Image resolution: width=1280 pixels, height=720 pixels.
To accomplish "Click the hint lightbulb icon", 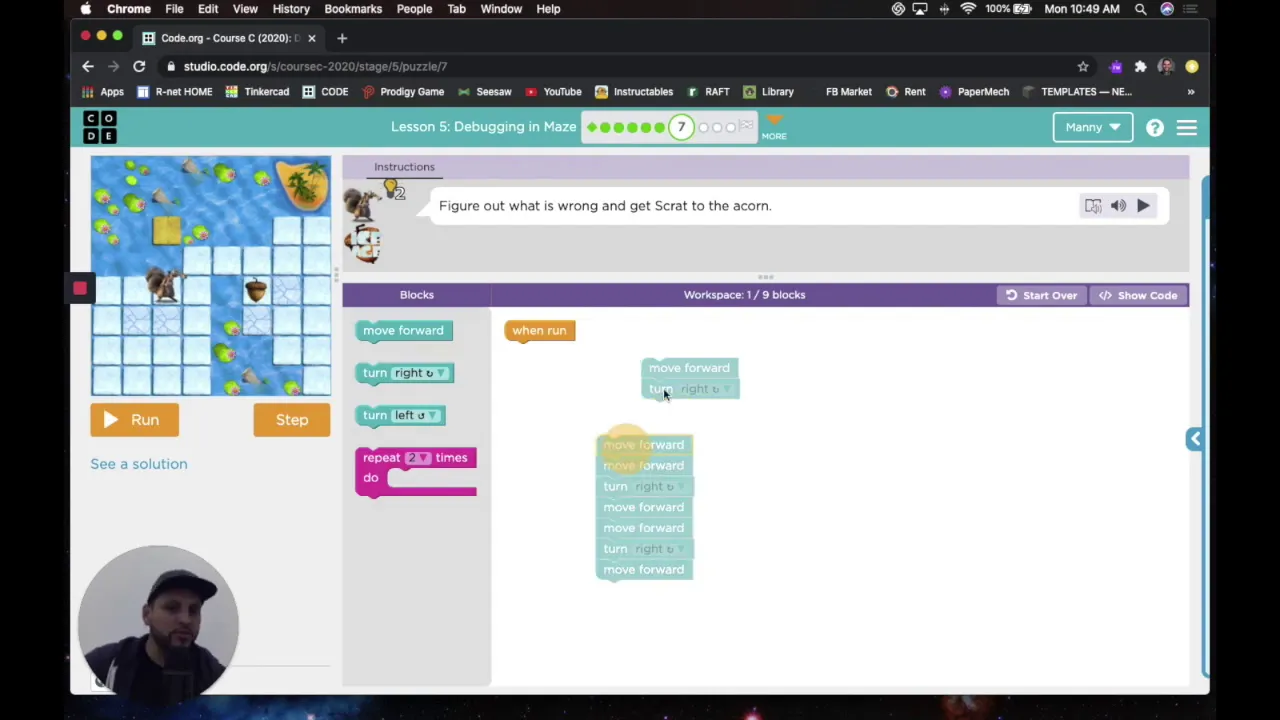I will (x=392, y=188).
